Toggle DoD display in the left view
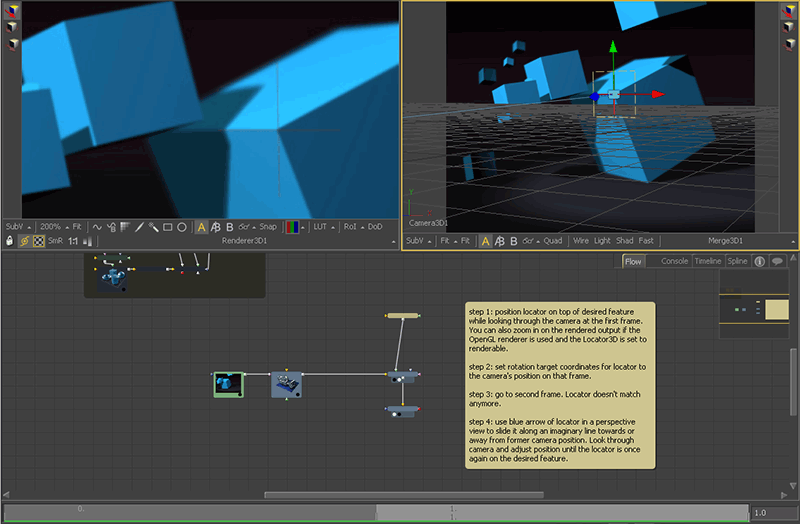Image resolution: width=800 pixels, height=524 pixels. pos(375,227)
